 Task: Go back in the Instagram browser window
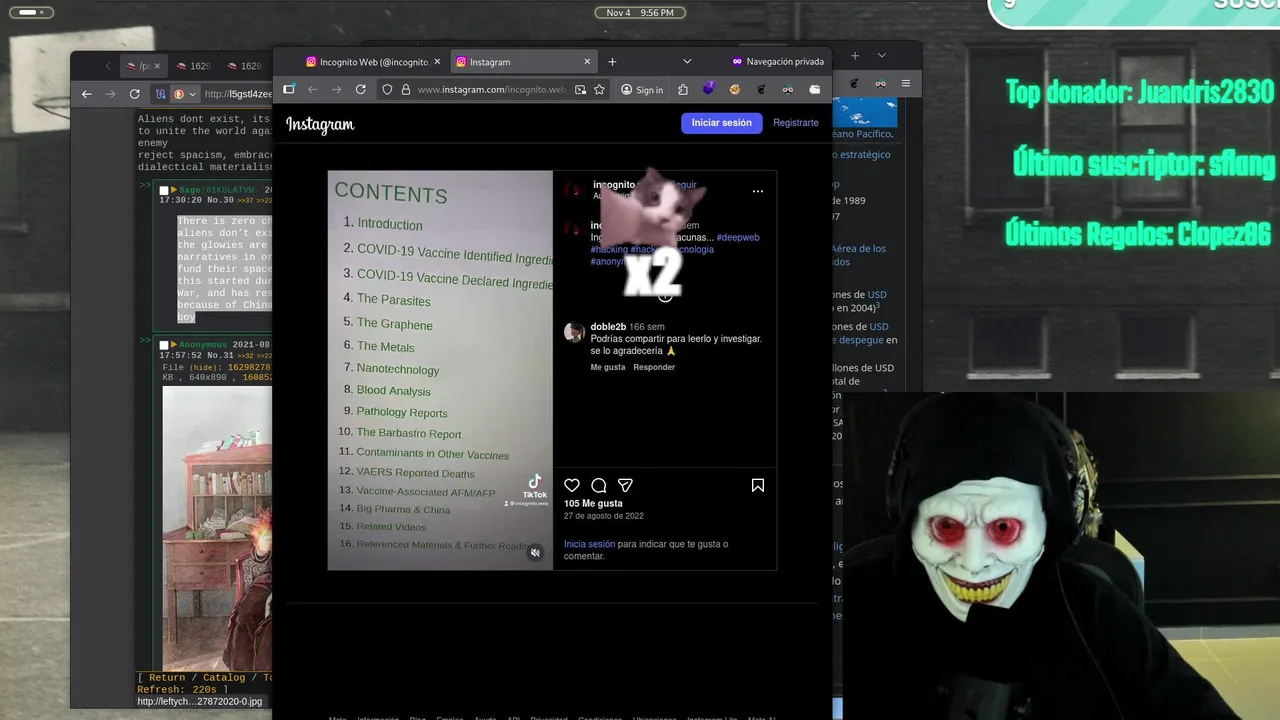[x=312, y=89]
